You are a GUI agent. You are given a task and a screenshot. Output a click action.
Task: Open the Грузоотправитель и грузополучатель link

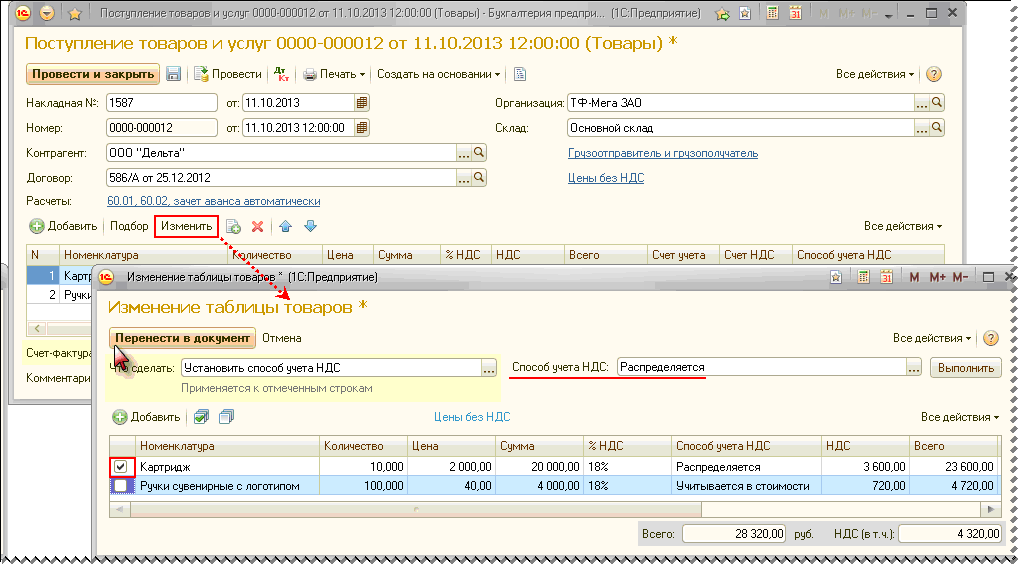pyautogui.click(x=662, y=153)
